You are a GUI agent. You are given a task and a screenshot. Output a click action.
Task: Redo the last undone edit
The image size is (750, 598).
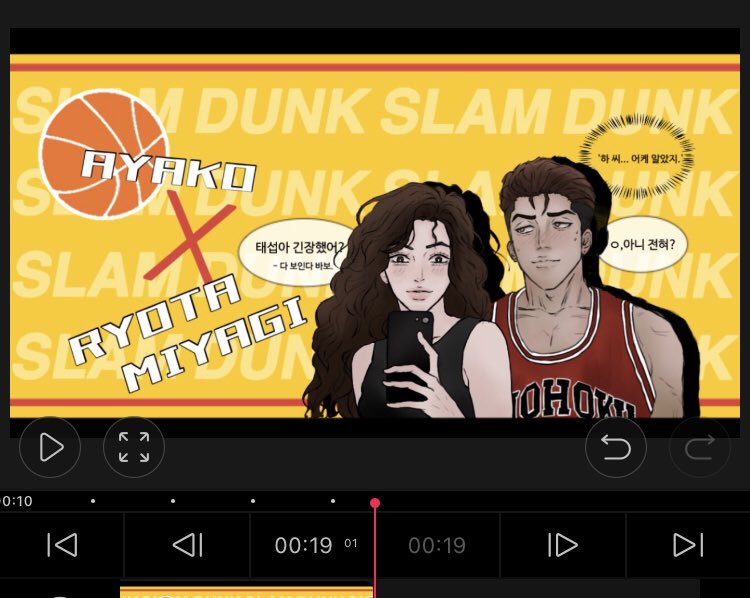(x=700, y=447)
